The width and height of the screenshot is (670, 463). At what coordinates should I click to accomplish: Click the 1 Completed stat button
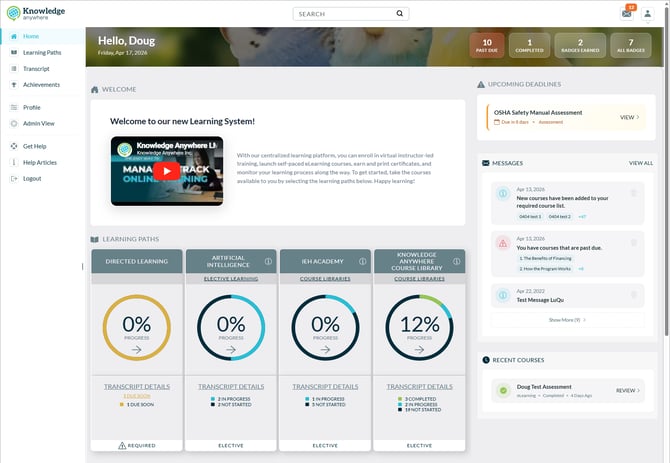529,45
